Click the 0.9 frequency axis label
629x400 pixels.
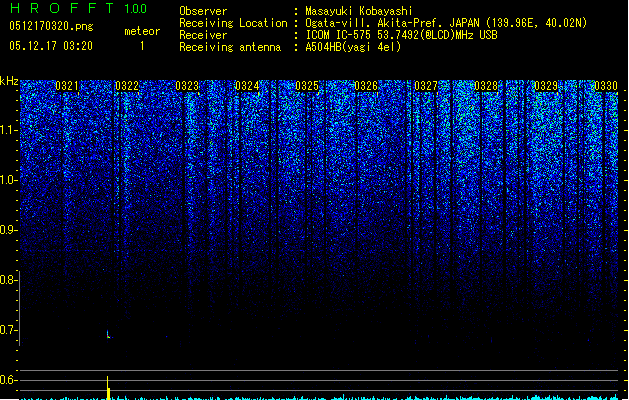tap(8, 230)
